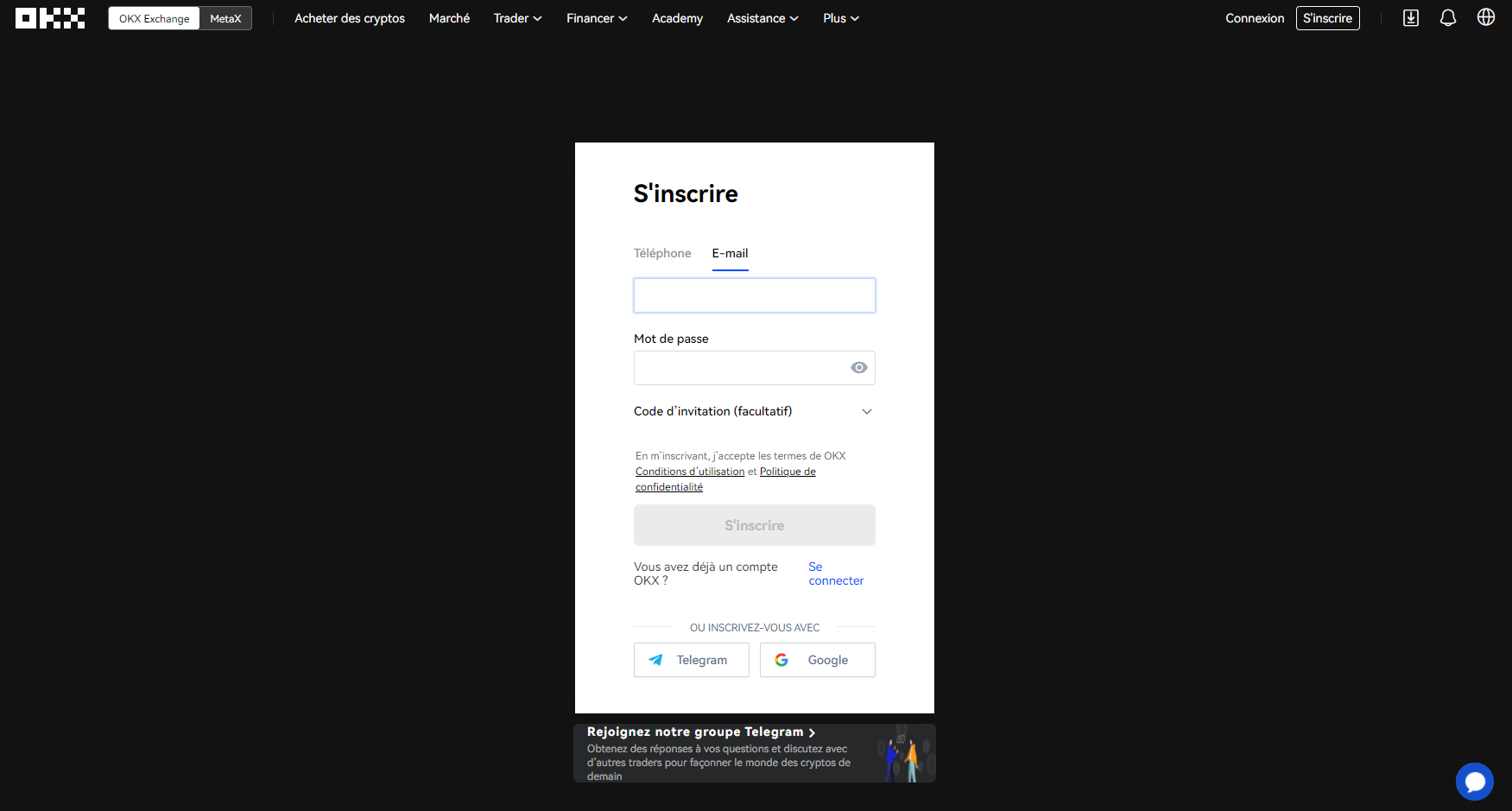Select the Téléphone tab

click(662, 253)
